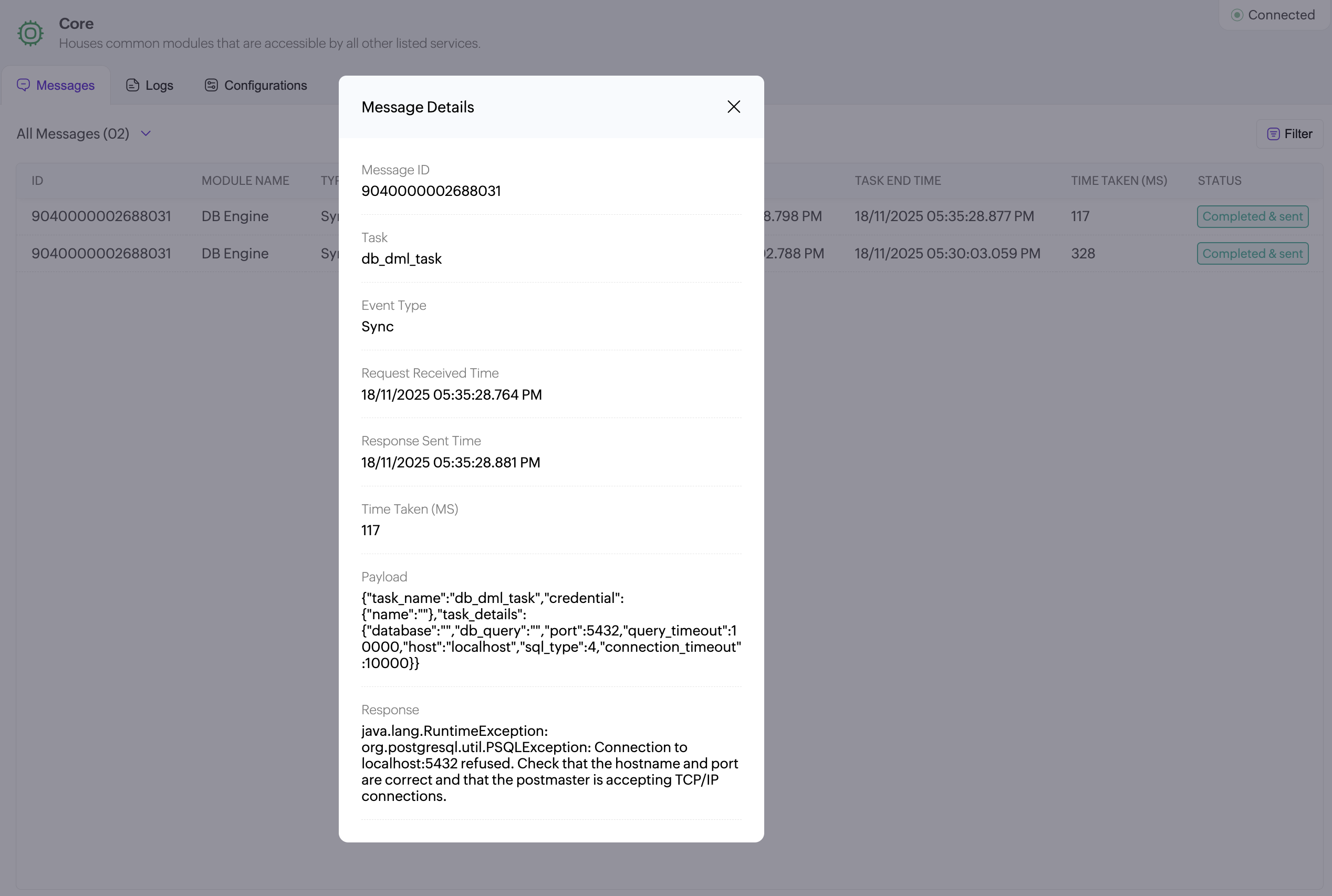Click second row Completed & sent badge
The width and height of the screenshot is (1332, 896).
click(x=1253, y=254)
